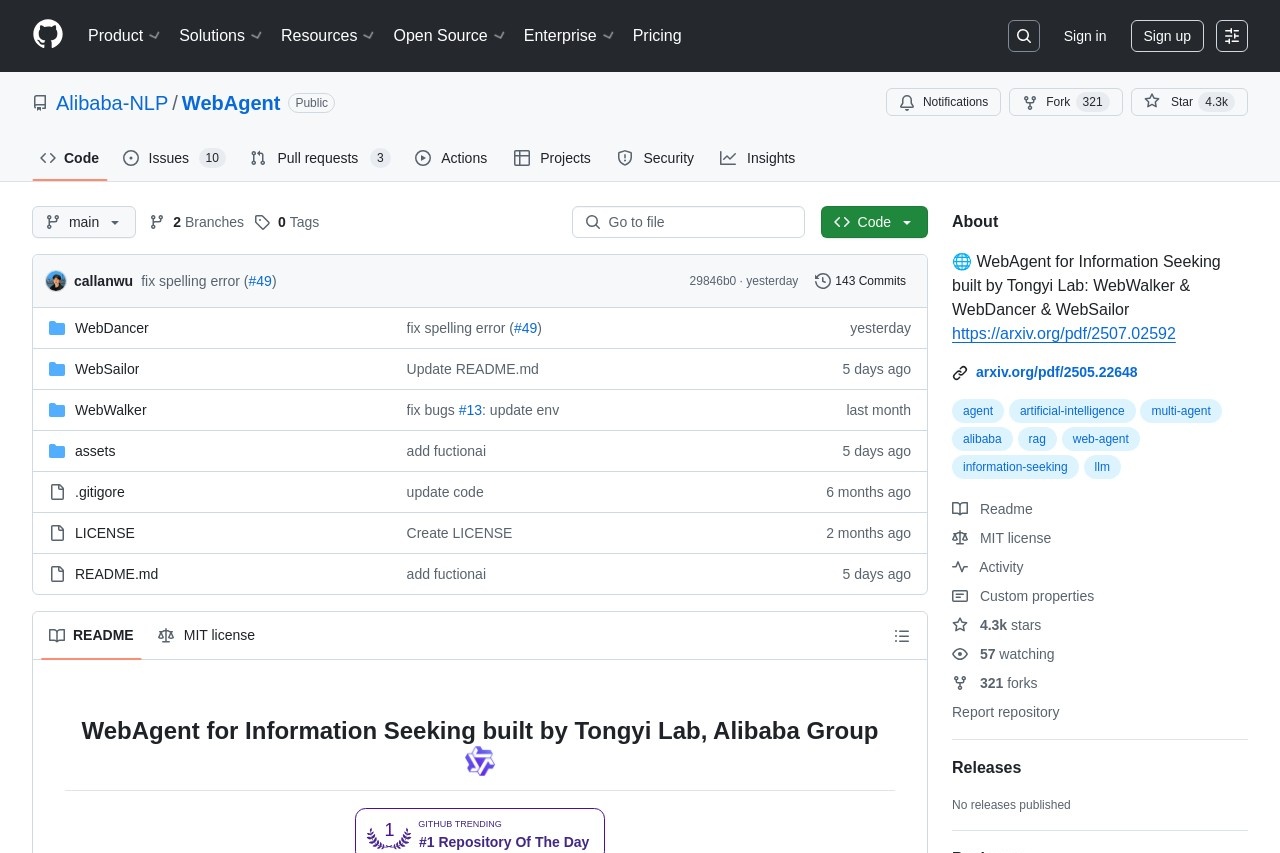This screenshot has height=853, width=1280.
Task: Click the WebAgent repository name link
Action: click(231, 103)
